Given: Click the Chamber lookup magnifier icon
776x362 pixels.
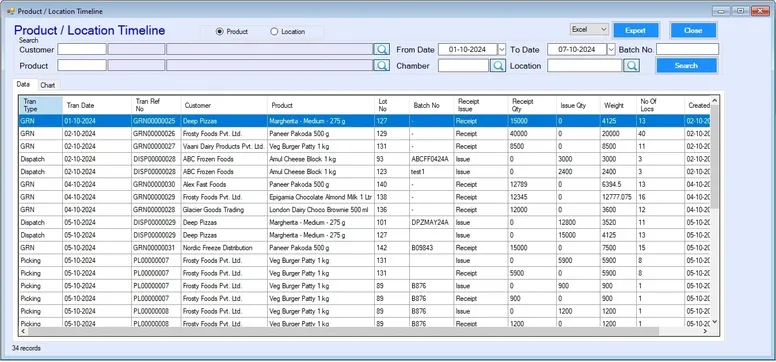Looking at the screenshot, I should (x=498, y=65).
